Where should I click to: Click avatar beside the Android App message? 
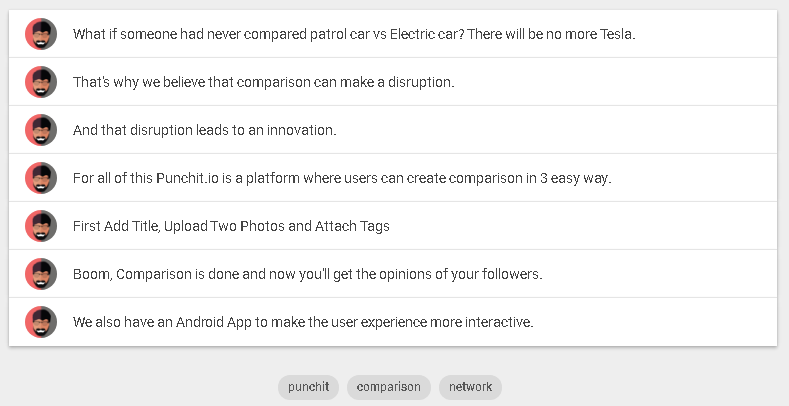pyautogui.click(x=41, y=322)
